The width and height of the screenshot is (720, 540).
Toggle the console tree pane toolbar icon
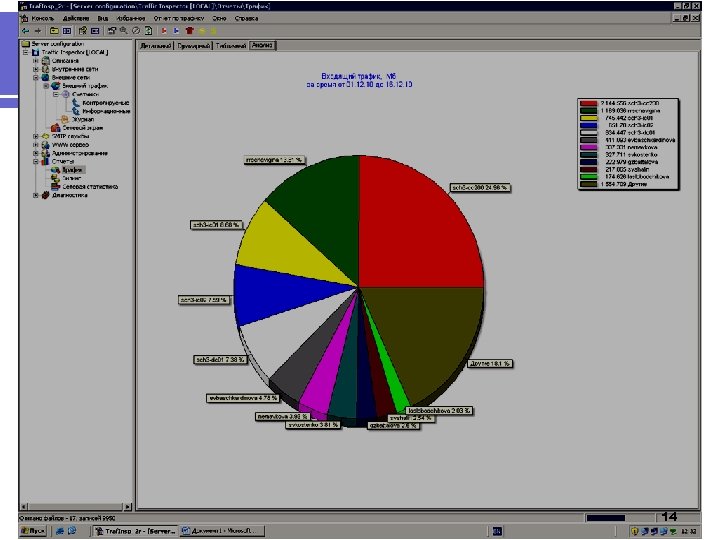point(67,31)
